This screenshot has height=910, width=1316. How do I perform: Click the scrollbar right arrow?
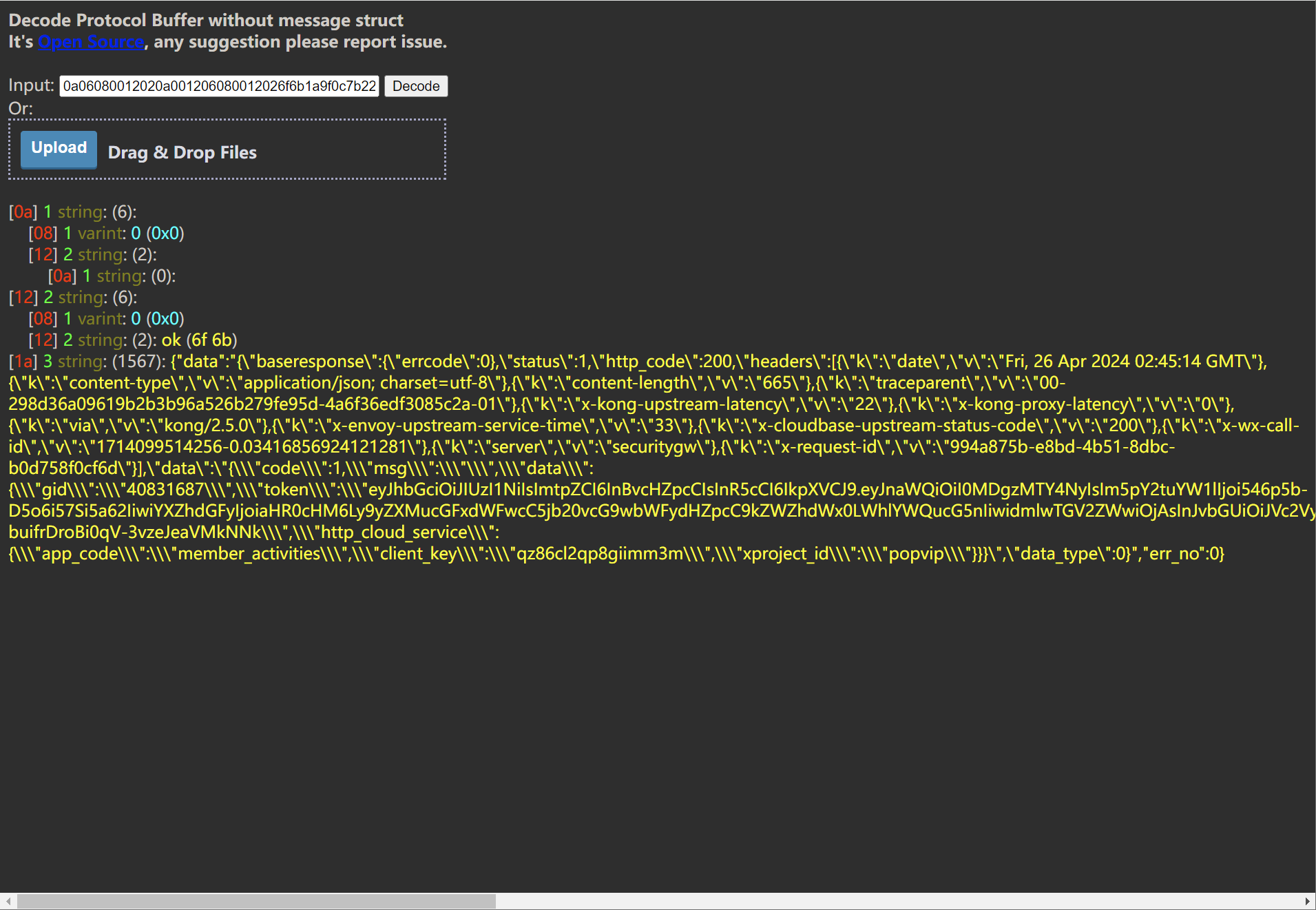1307,901
